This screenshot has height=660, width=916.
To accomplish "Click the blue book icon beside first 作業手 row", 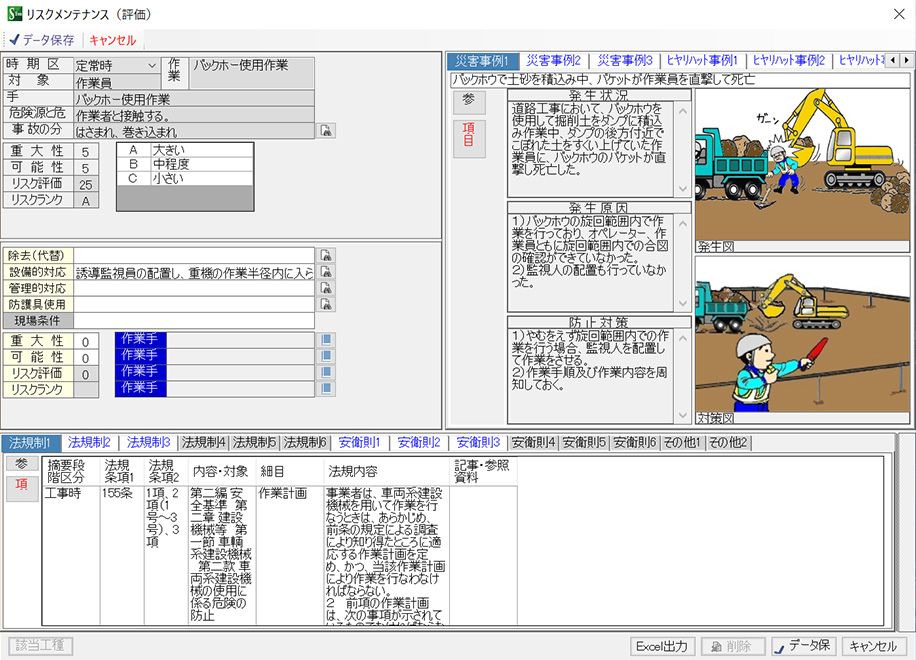I will [326, 340].
